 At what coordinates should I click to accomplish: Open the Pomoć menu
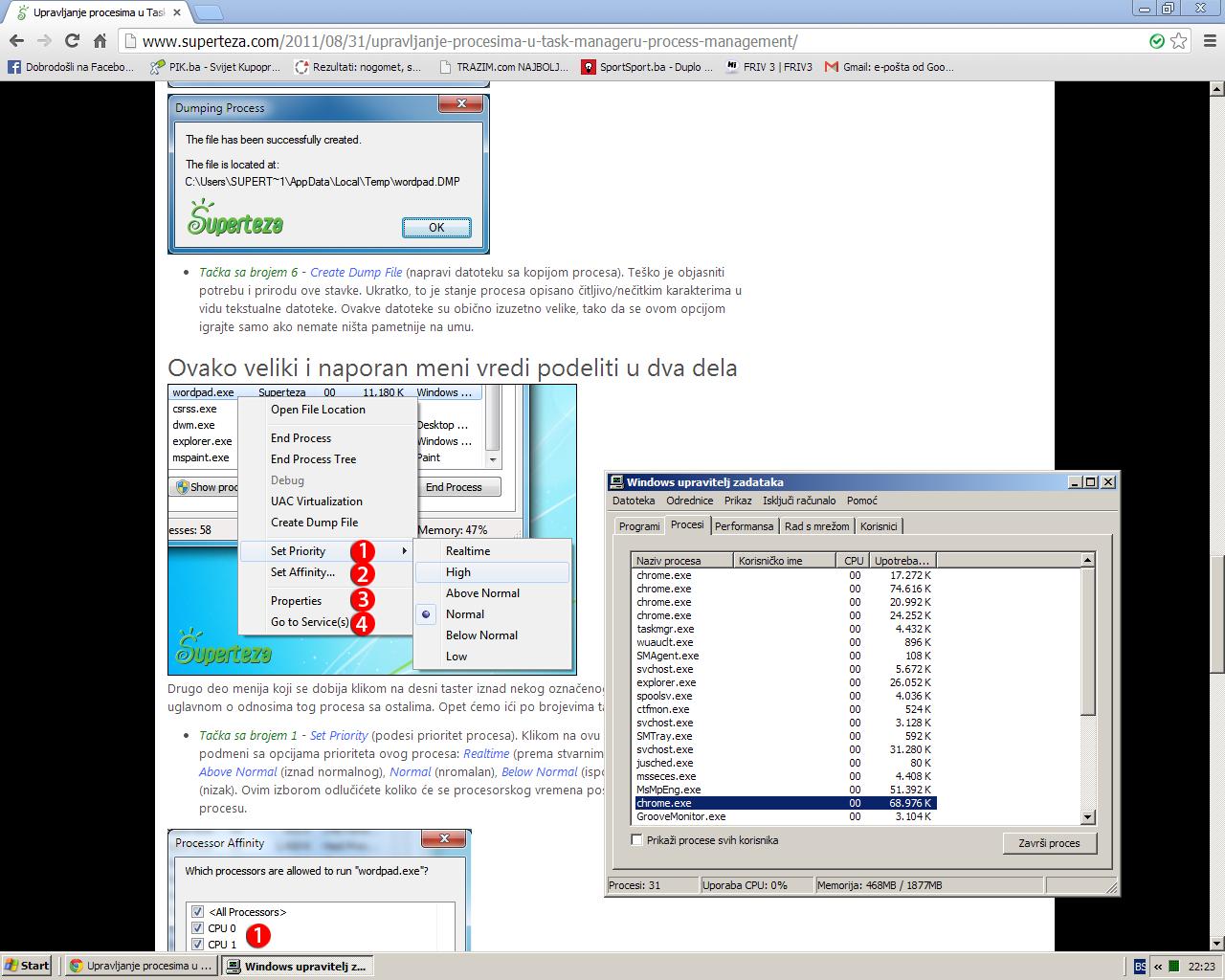pos(862,501)
